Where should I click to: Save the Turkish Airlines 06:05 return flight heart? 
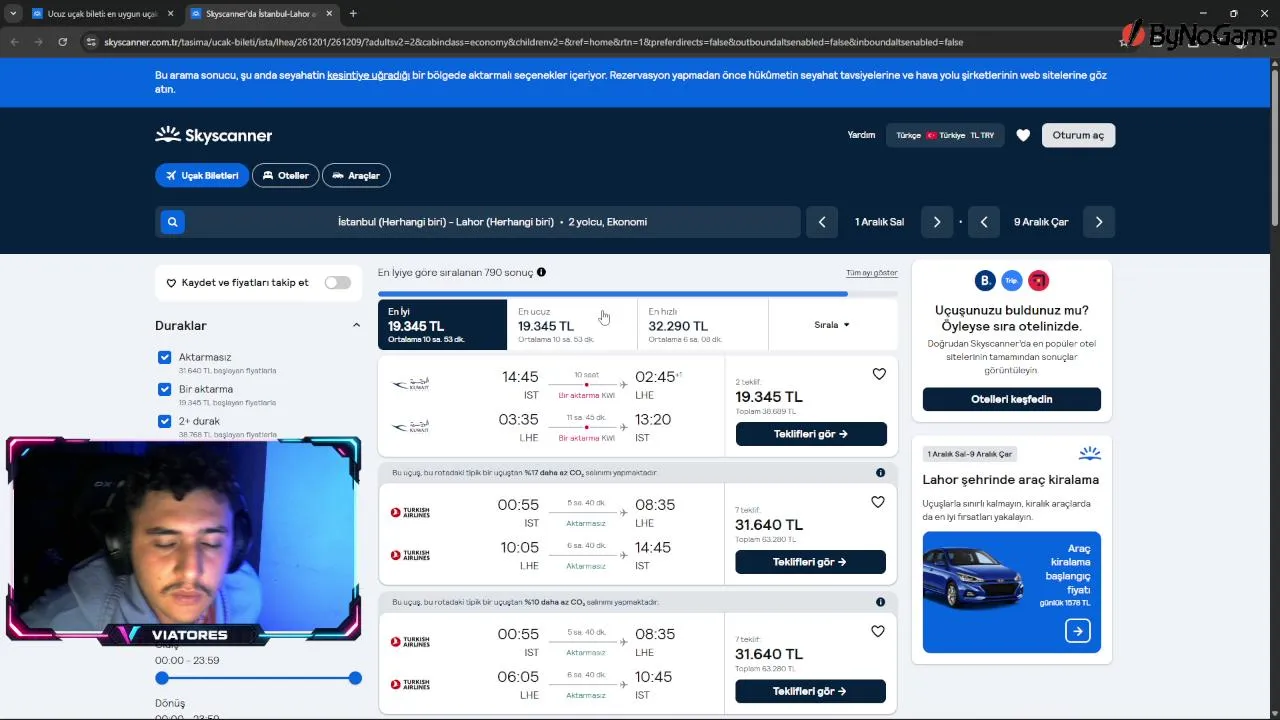[878, 631]
